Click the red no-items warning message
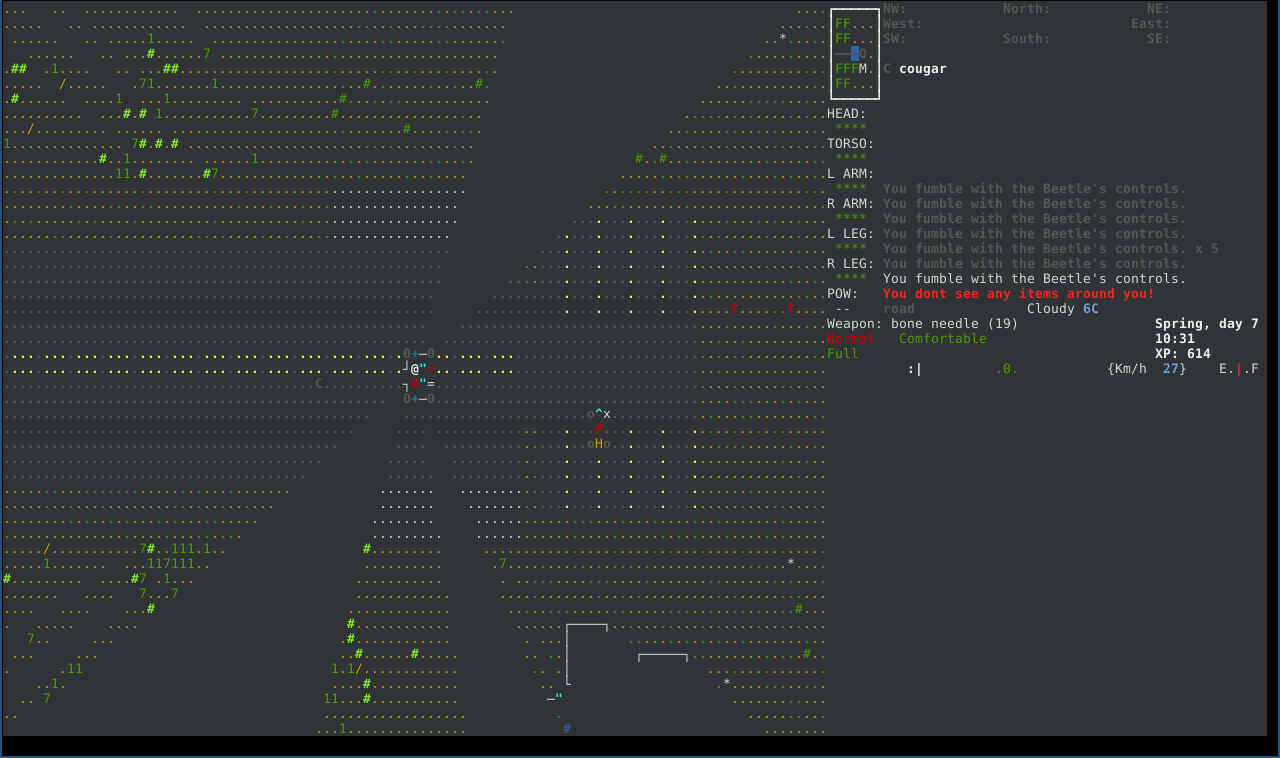The width and height of the screenshot is (1280, 758). (x=1019, y=294)
